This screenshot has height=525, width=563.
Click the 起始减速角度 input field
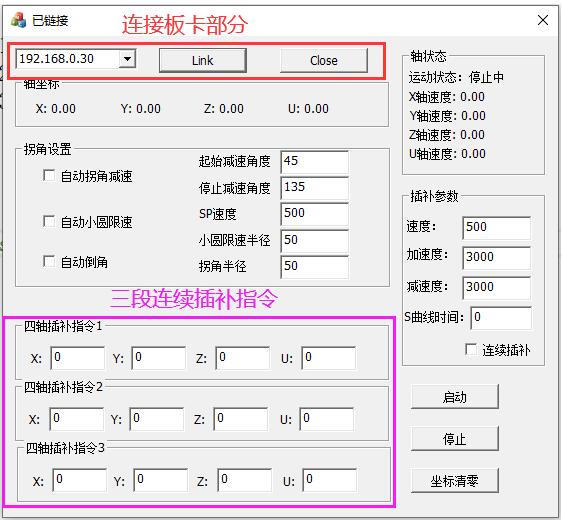pyautogui.click(x=315, y=162)
